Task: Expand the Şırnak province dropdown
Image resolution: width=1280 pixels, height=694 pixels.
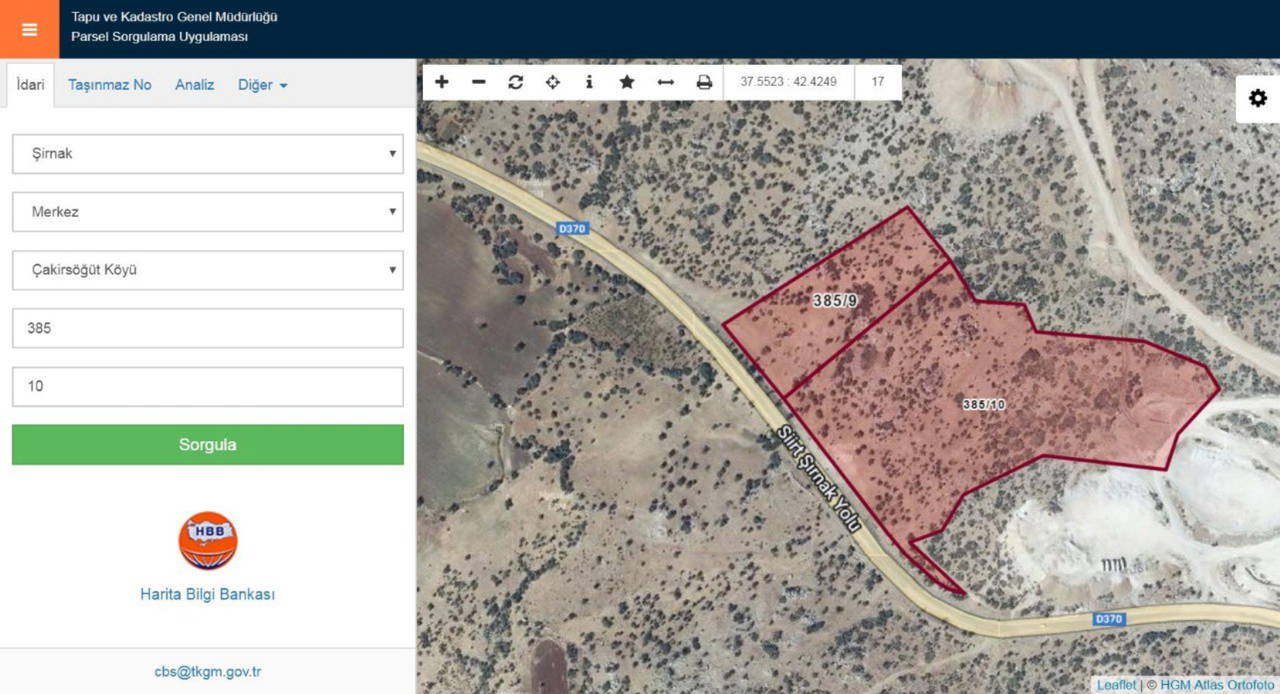Action: point(207,154)
